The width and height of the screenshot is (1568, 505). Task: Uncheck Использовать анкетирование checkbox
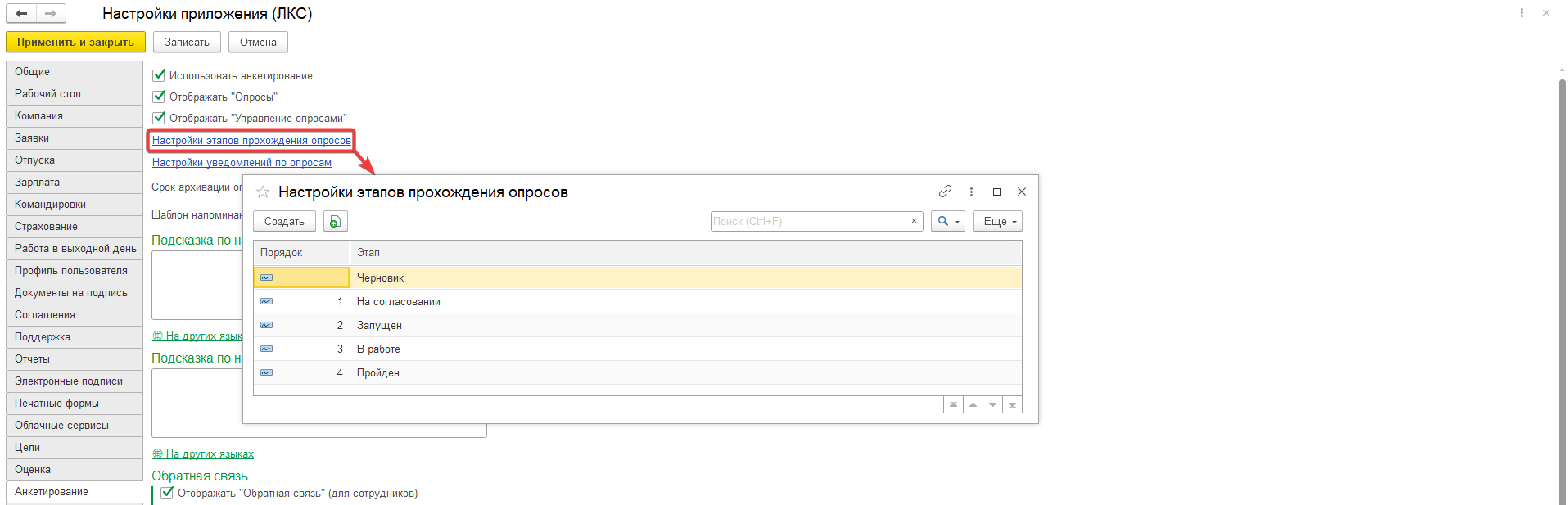click(160, 75)
